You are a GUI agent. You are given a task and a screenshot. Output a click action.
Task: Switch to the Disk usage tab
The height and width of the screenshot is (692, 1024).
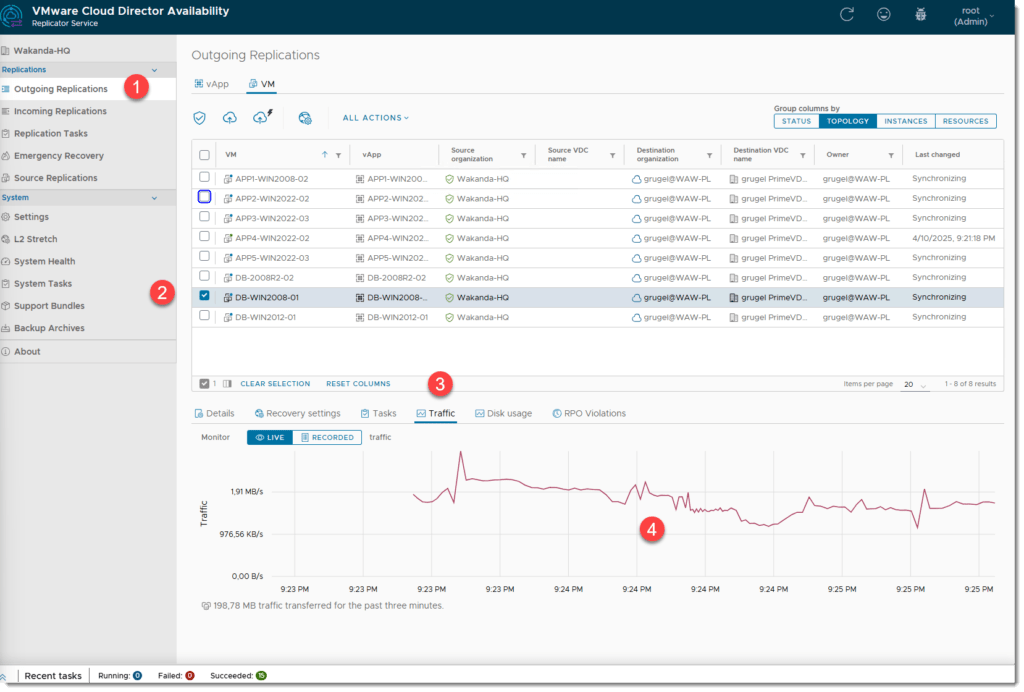point(503,413)
